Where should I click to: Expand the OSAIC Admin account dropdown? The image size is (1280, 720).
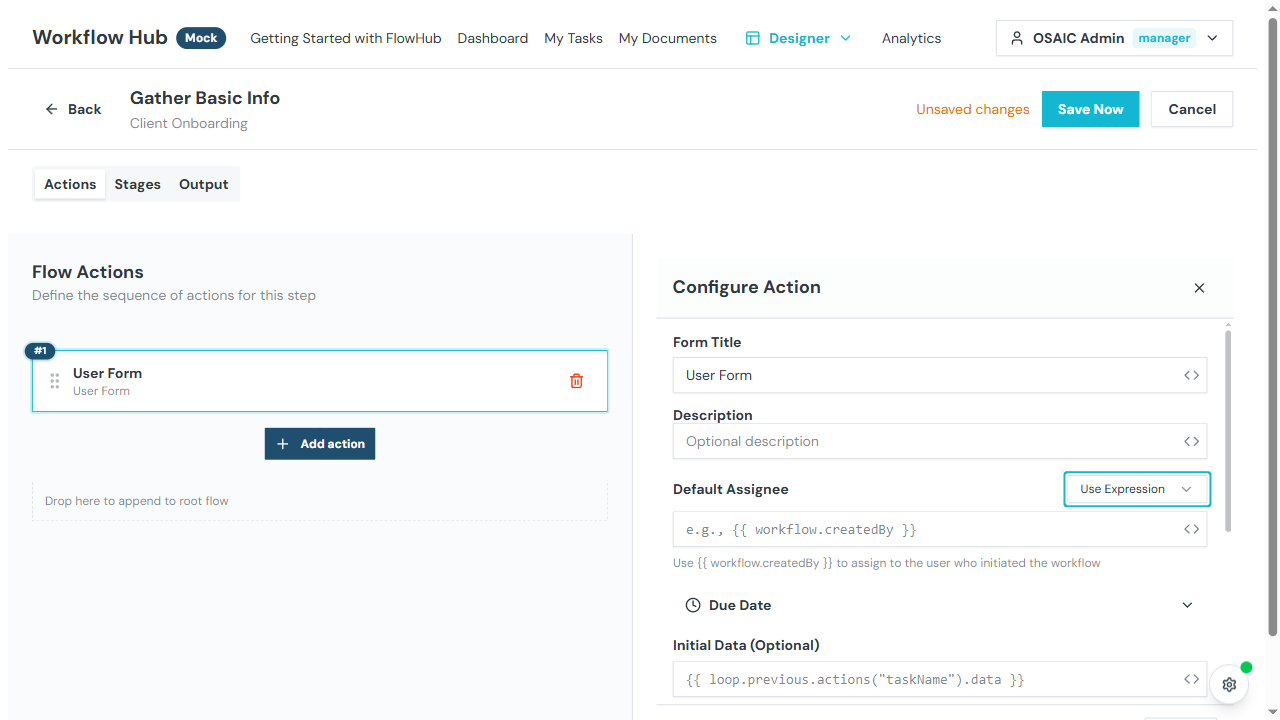point(1212,38)
